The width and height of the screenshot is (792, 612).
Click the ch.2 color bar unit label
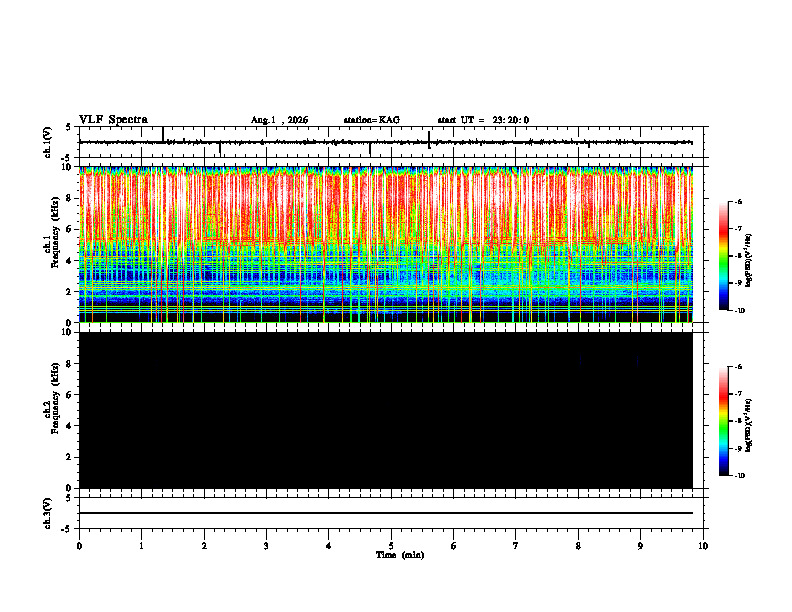[749, 426]
